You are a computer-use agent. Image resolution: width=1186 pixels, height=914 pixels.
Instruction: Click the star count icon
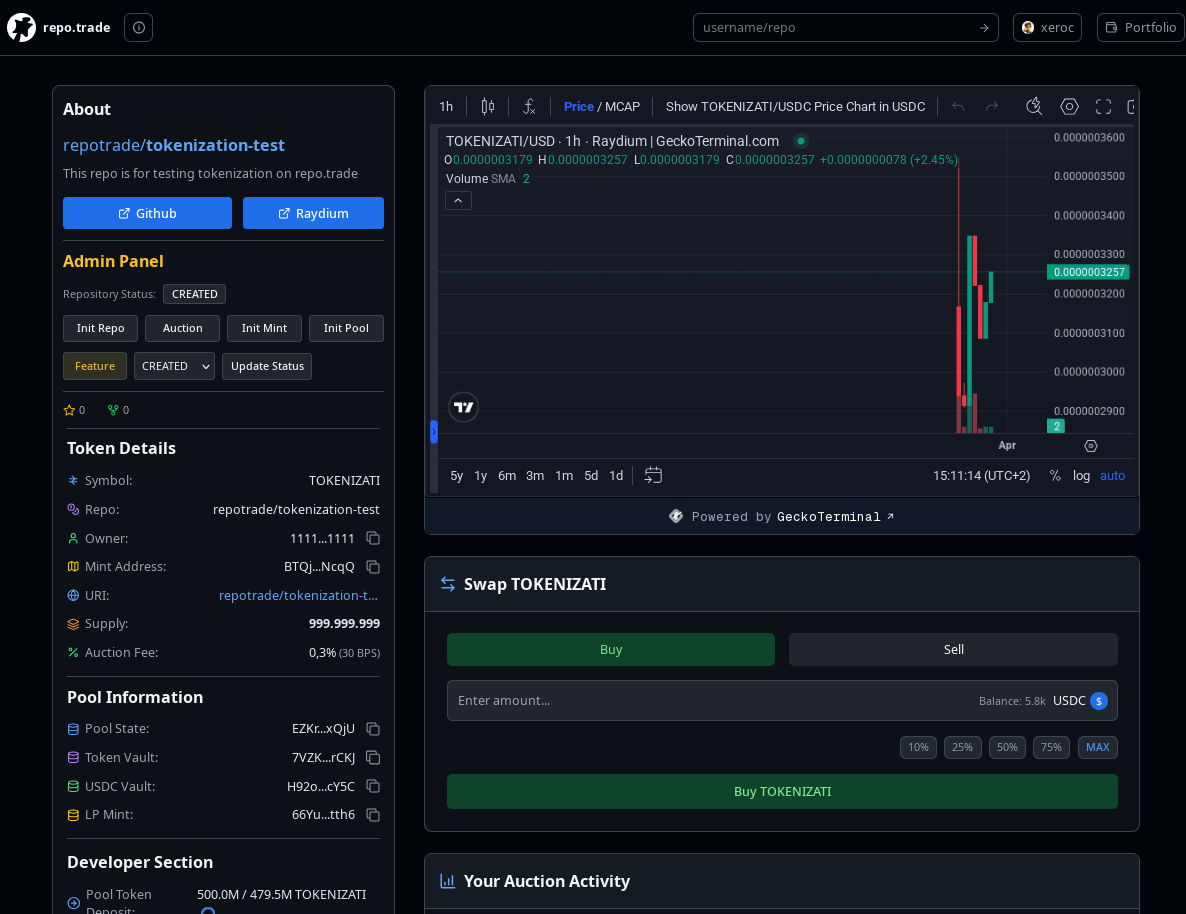point(70,410)
